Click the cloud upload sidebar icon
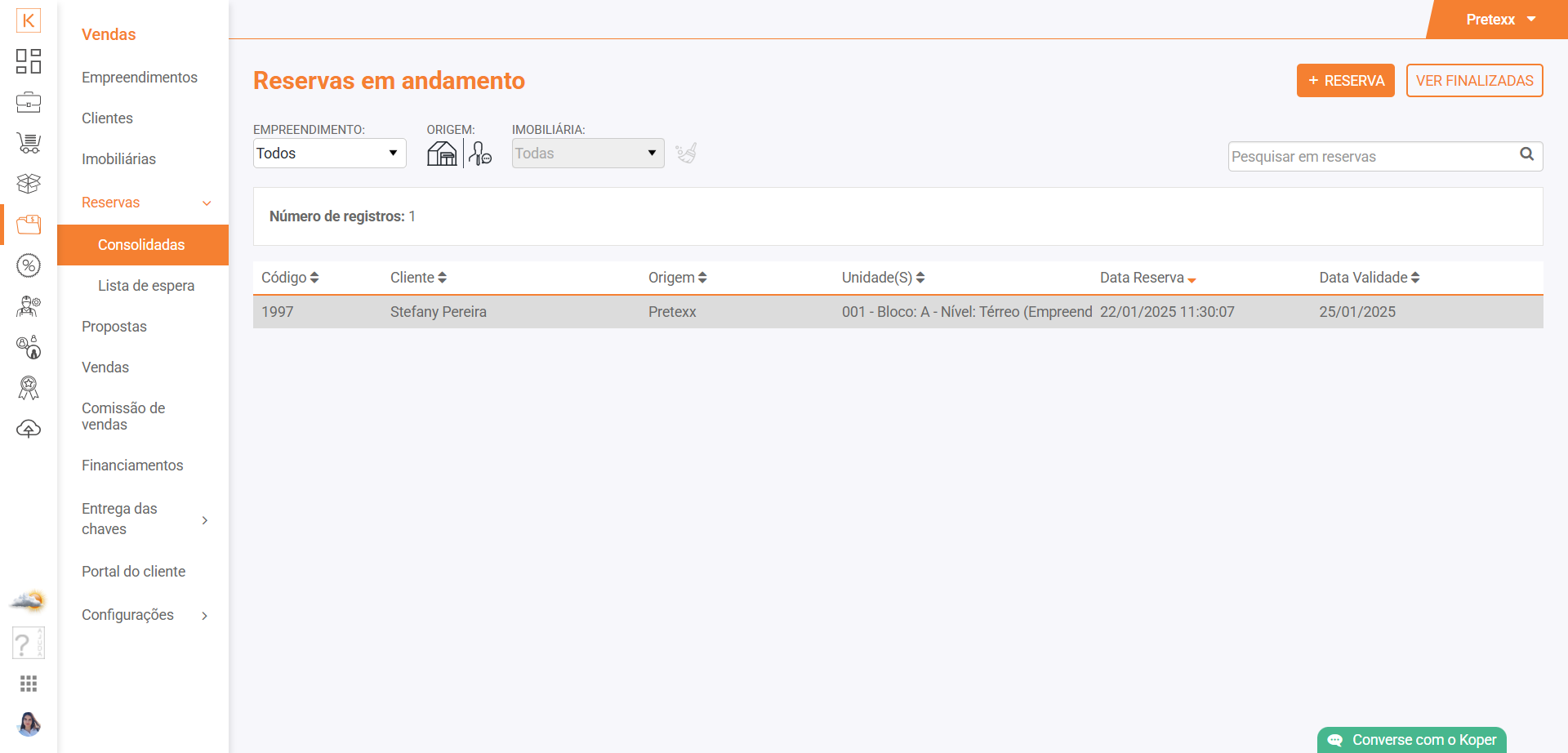The width and height of the screenshot is (1568, 753). point(29,429)
